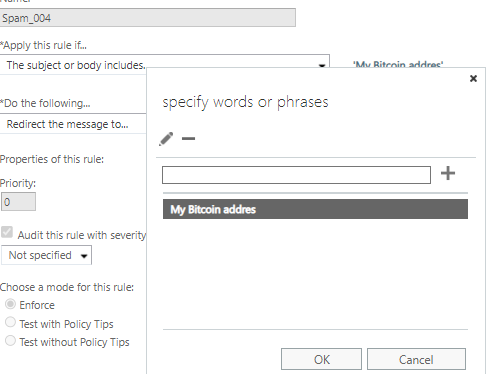The width and height of the screenshot is (486, 374).
Task: Click the Cancel button
Action: click(x=416, y=359)
